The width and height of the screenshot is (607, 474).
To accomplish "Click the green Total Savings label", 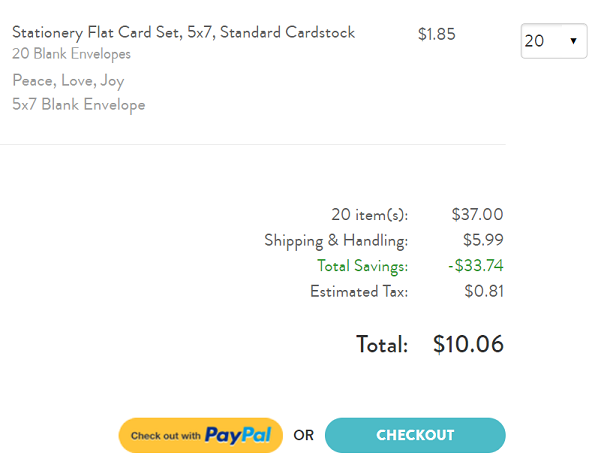I will tap(362, 266).
